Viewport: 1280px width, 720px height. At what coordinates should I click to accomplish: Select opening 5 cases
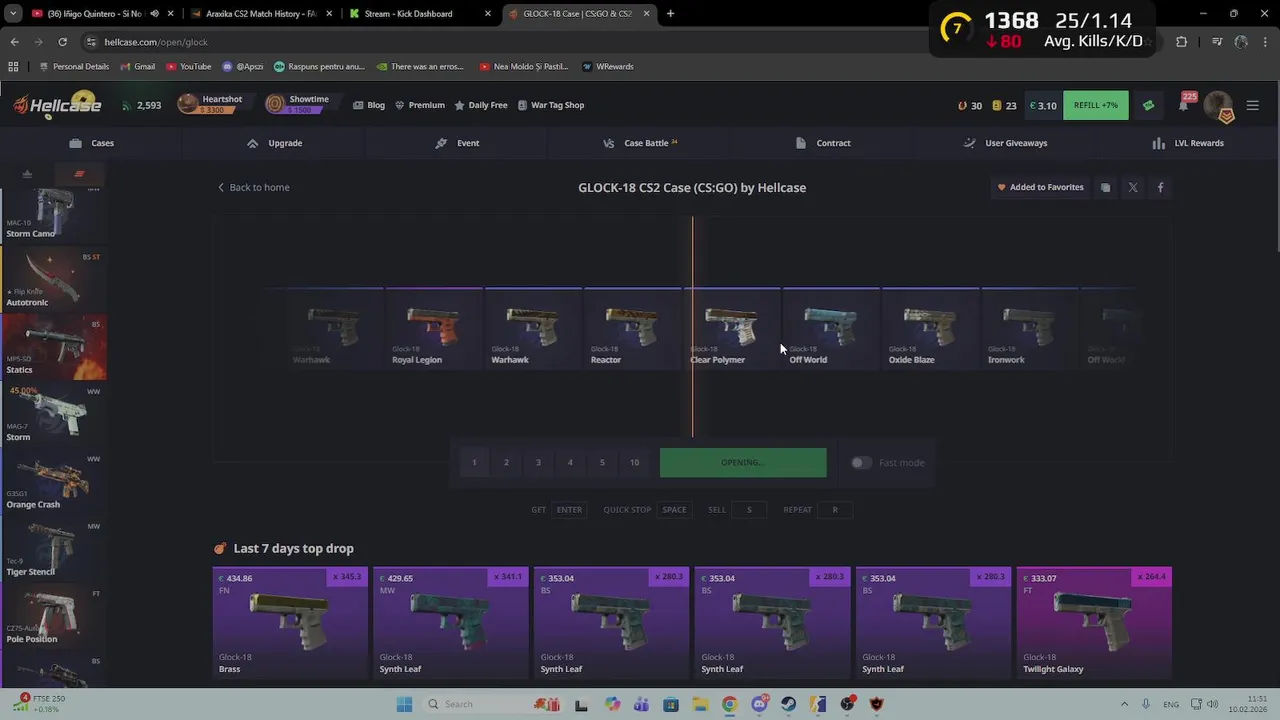(x=602, y=462)
